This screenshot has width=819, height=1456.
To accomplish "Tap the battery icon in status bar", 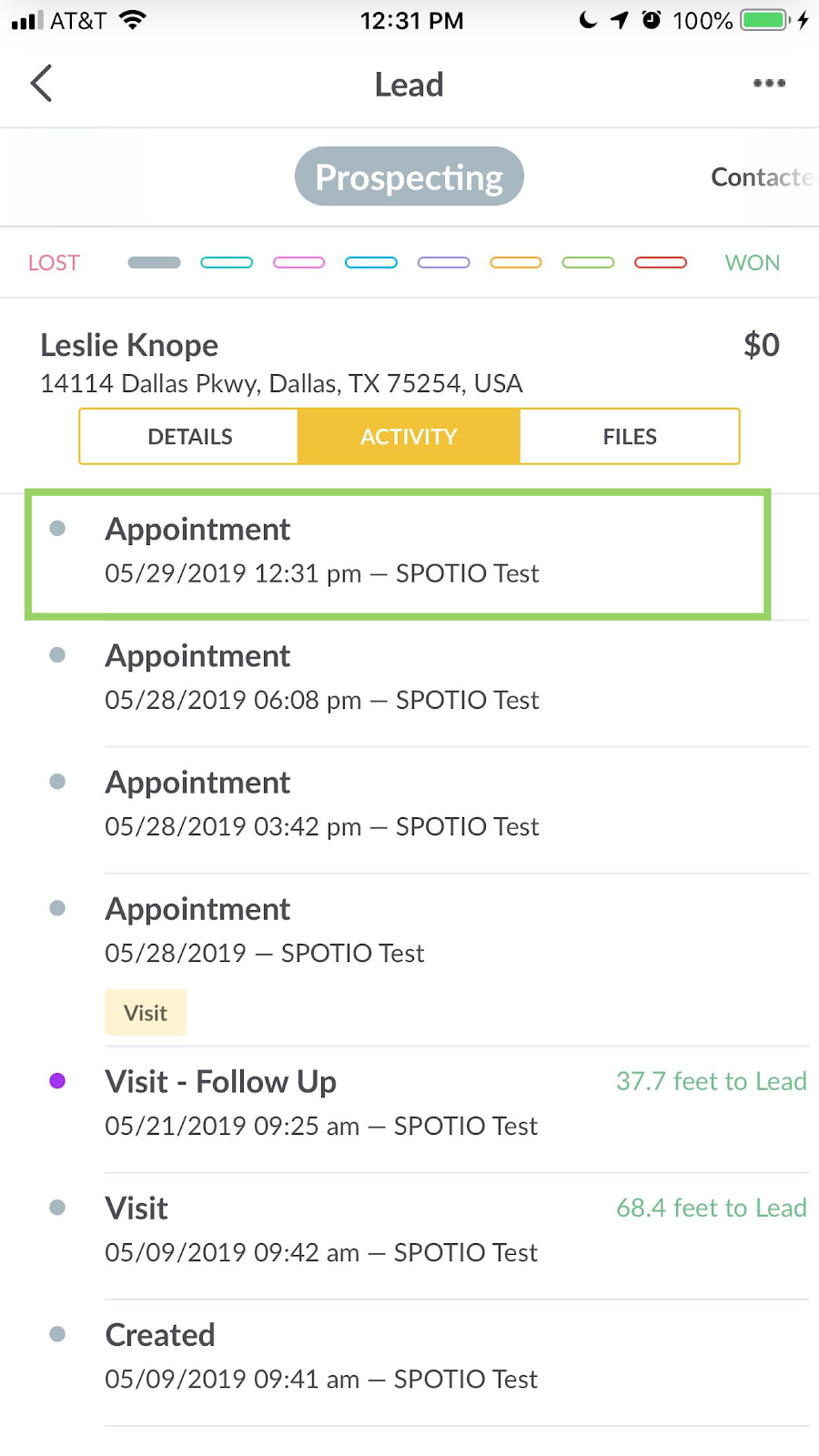I will coord(763,20).
